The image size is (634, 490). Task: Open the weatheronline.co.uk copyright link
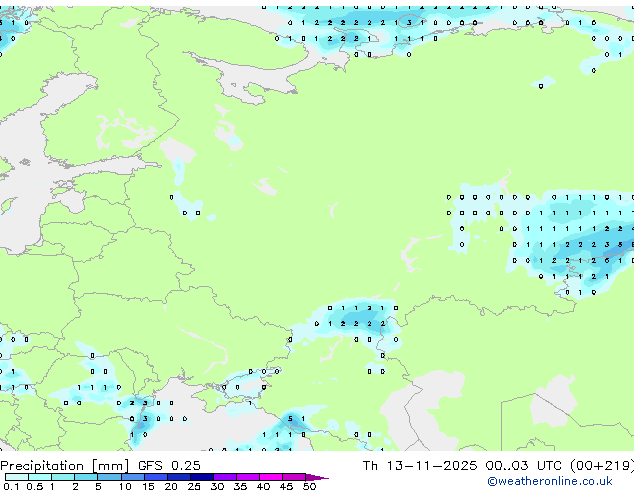[x=550, y=481]
